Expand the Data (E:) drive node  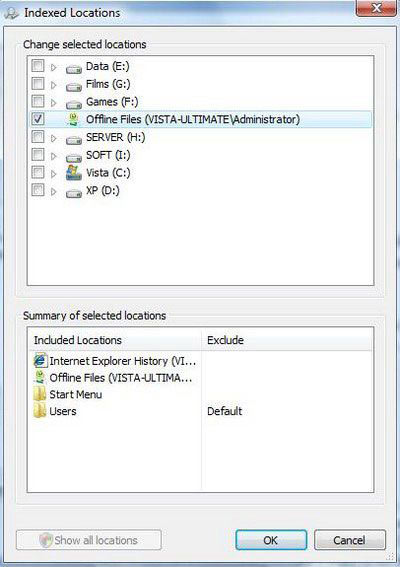(x=54, y=67)
